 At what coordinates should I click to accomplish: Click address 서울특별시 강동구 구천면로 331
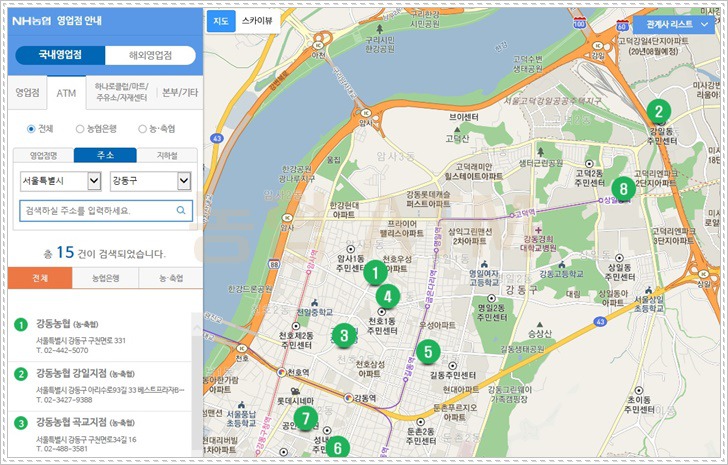(81, 341)
